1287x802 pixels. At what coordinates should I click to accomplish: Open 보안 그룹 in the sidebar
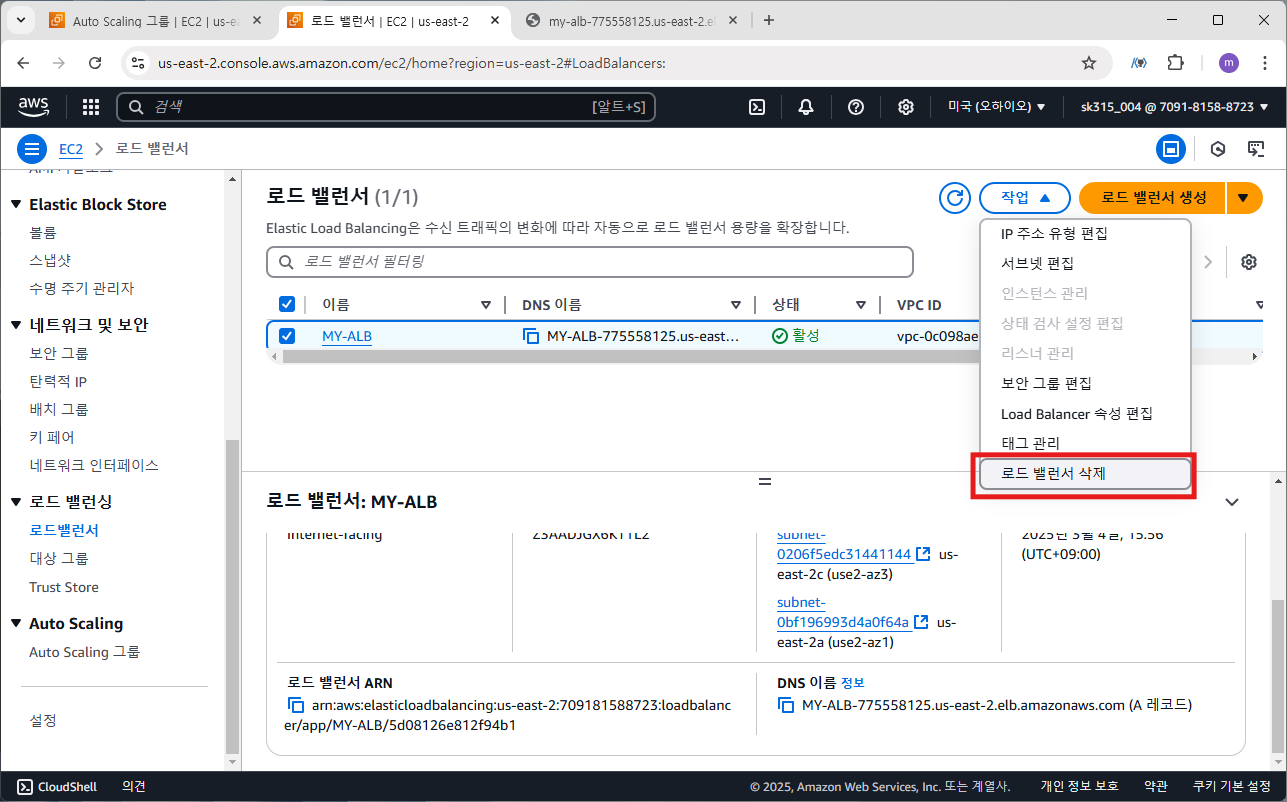[59, 353]
